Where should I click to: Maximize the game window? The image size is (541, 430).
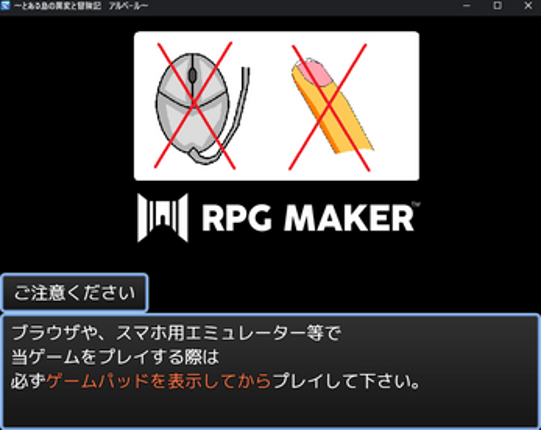pyautogui.click(x=497, y=6)
